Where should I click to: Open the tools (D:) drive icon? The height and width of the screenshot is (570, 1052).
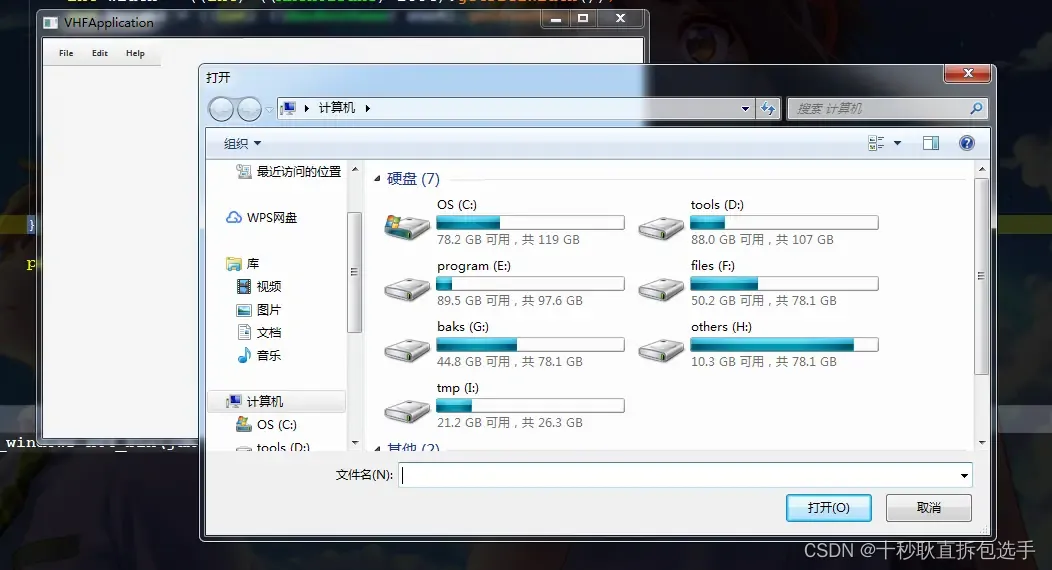pos(661,228)
